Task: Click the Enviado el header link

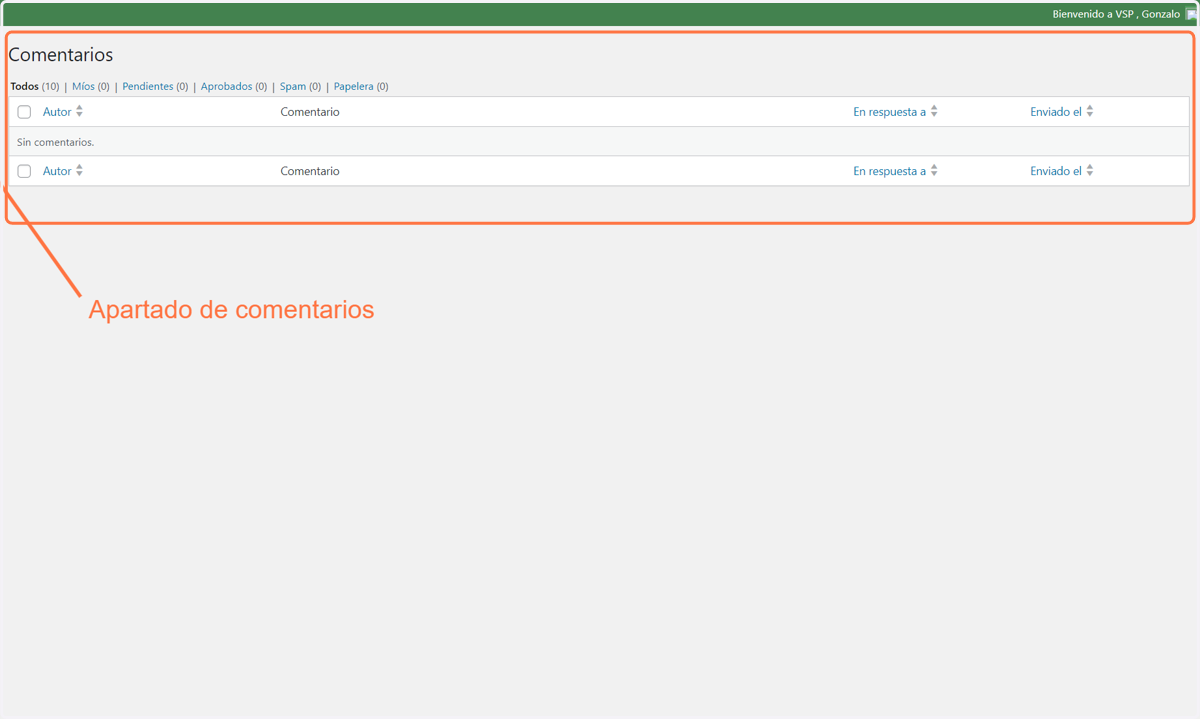Action: (x=1056, y=112)
